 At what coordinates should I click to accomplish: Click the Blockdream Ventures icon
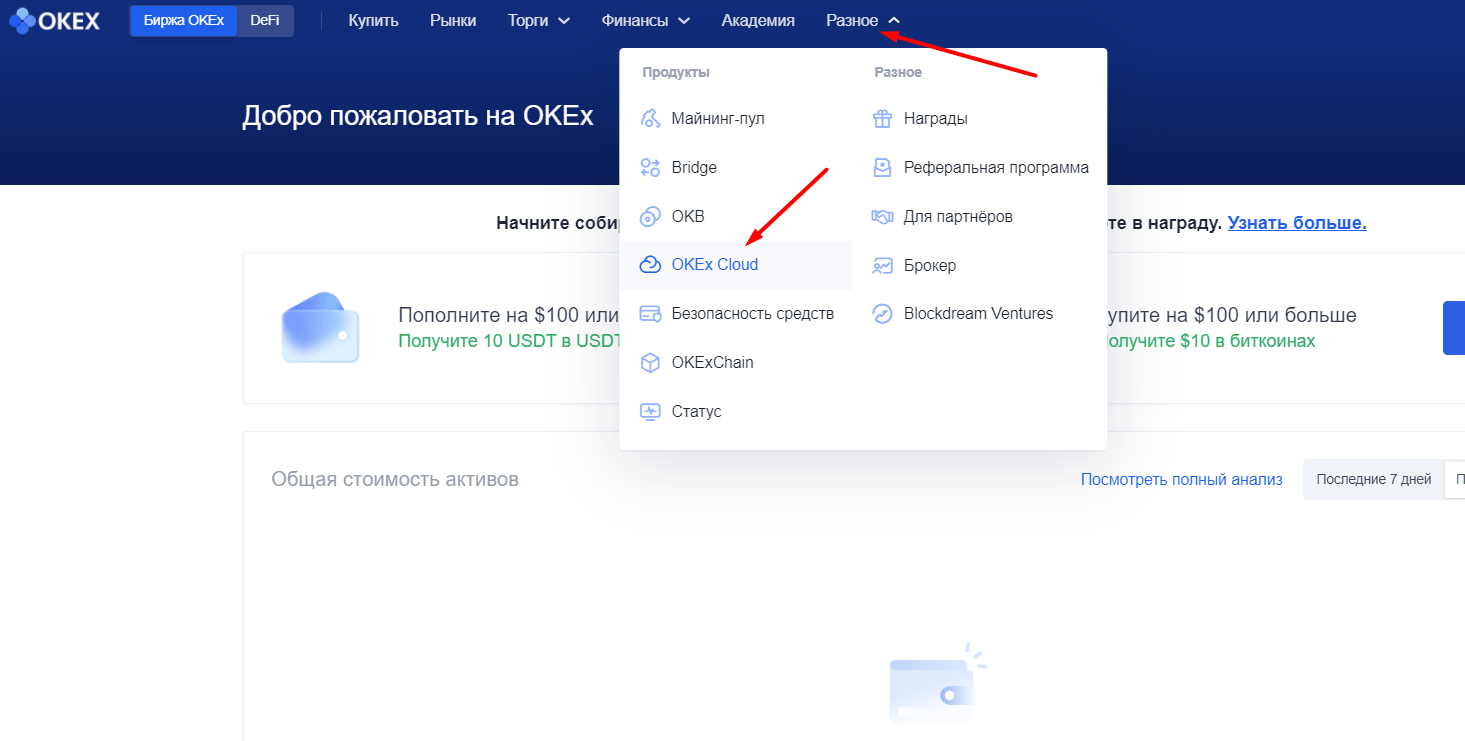(x=882, y=314)
